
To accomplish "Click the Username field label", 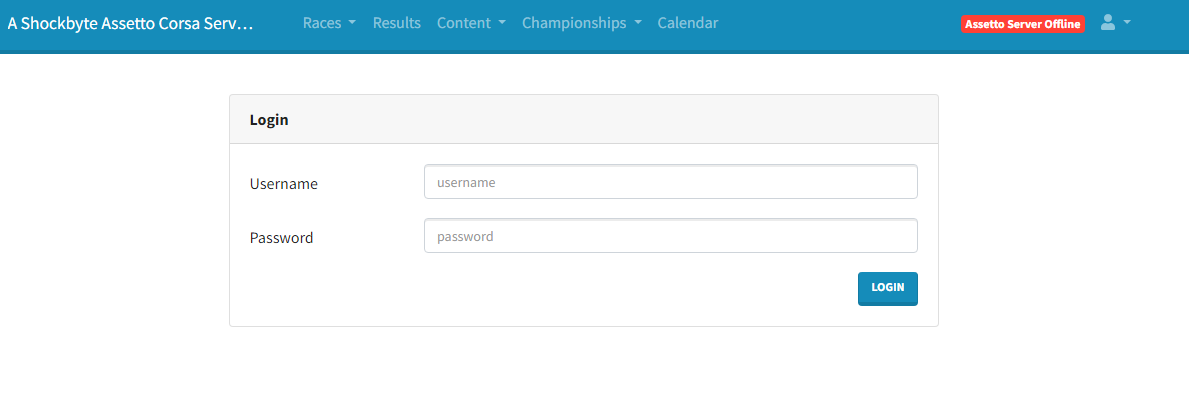I will click(284, 184).
